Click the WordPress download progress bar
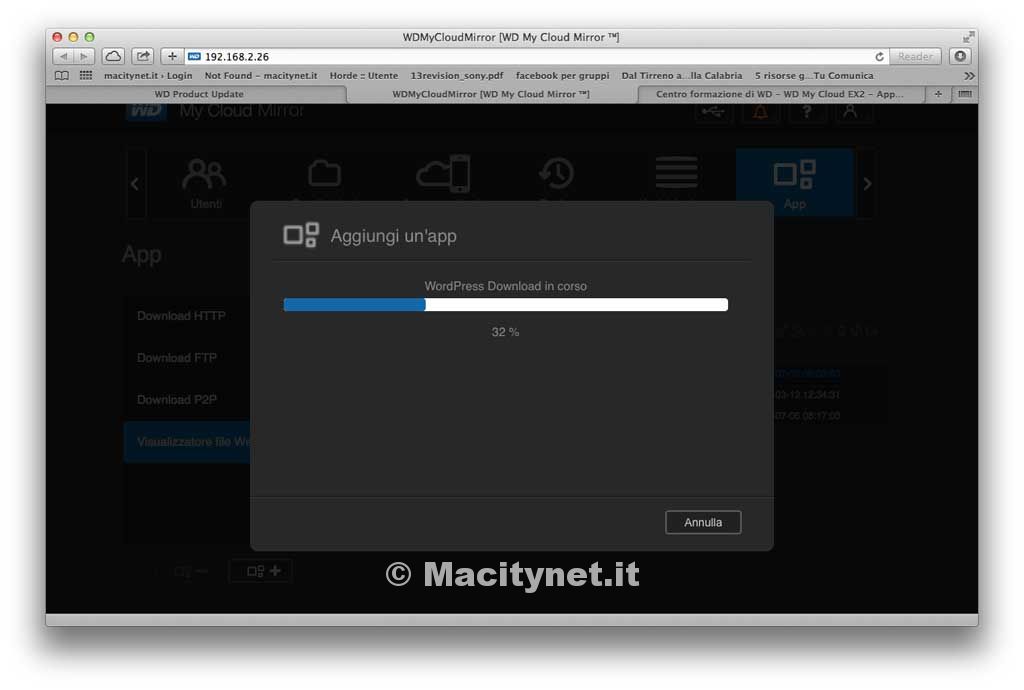 pos(505,304)
